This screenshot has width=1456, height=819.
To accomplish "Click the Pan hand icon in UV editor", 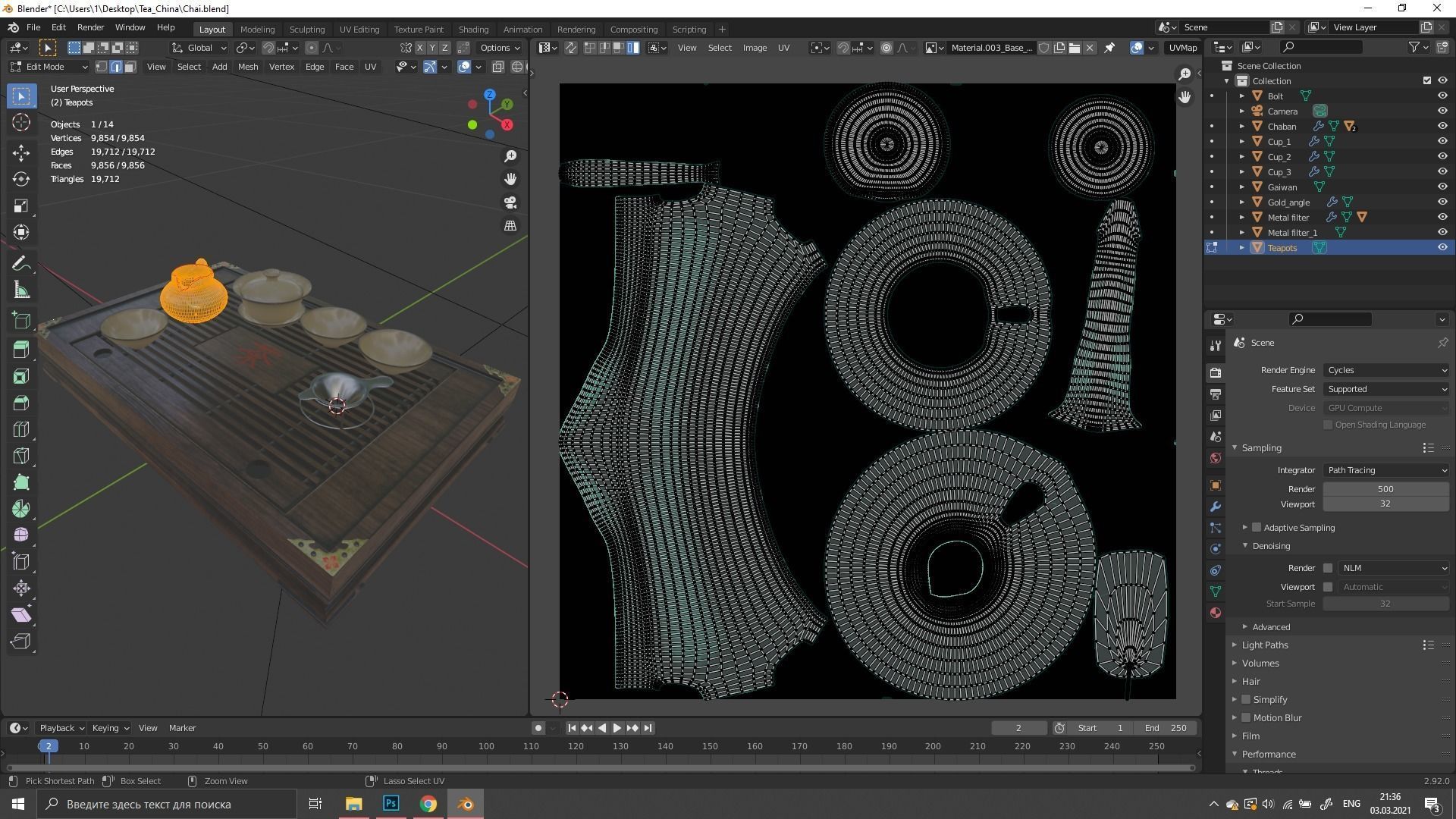I will click(1185, 97).
